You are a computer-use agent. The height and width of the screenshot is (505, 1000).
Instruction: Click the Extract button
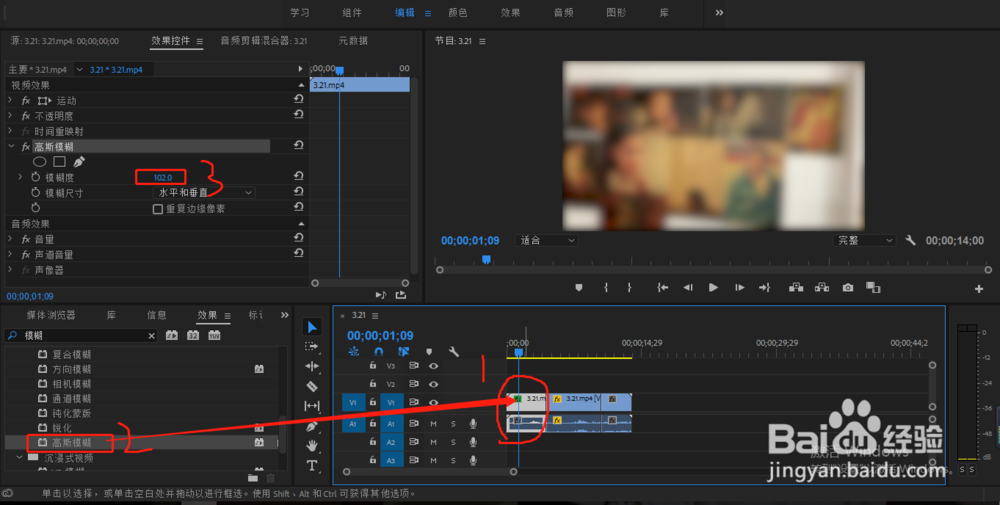tap(821, 288)
